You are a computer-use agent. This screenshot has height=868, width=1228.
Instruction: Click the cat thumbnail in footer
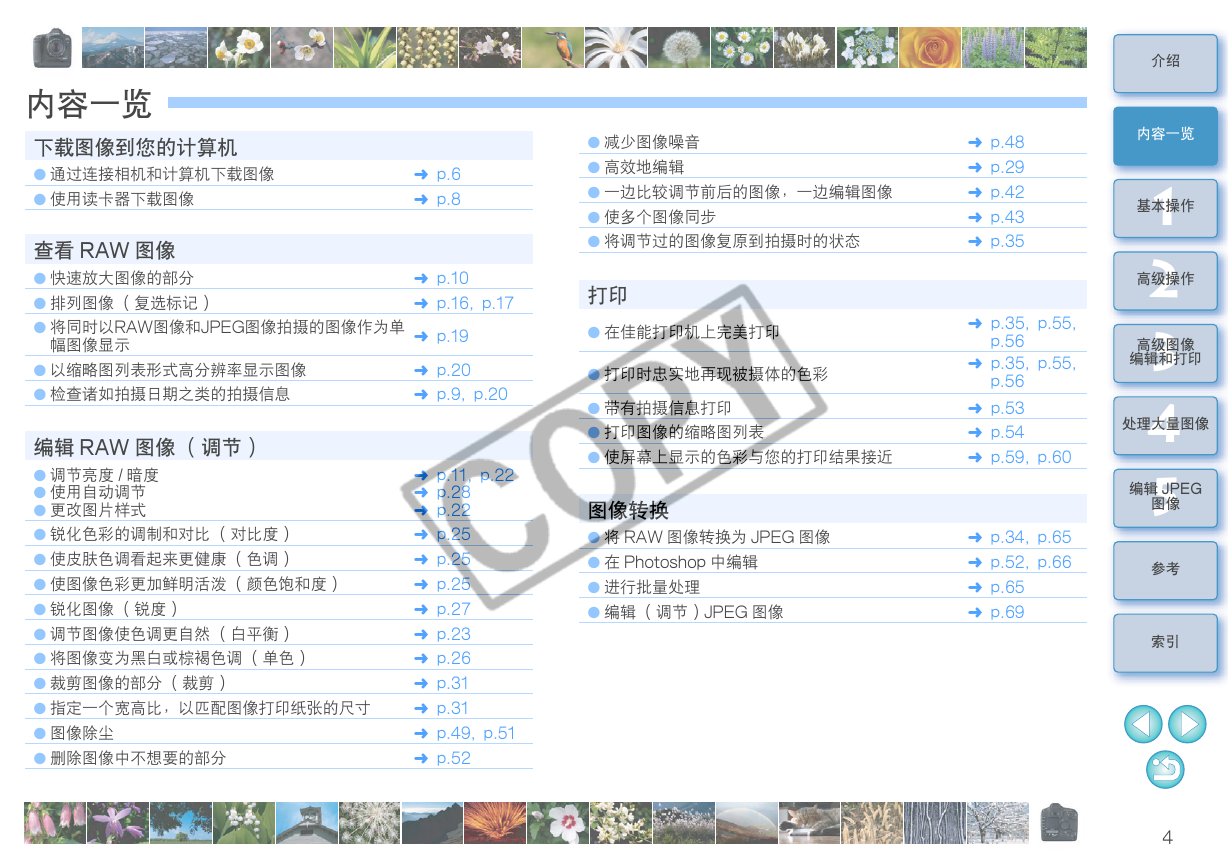[x=809, y=822]
